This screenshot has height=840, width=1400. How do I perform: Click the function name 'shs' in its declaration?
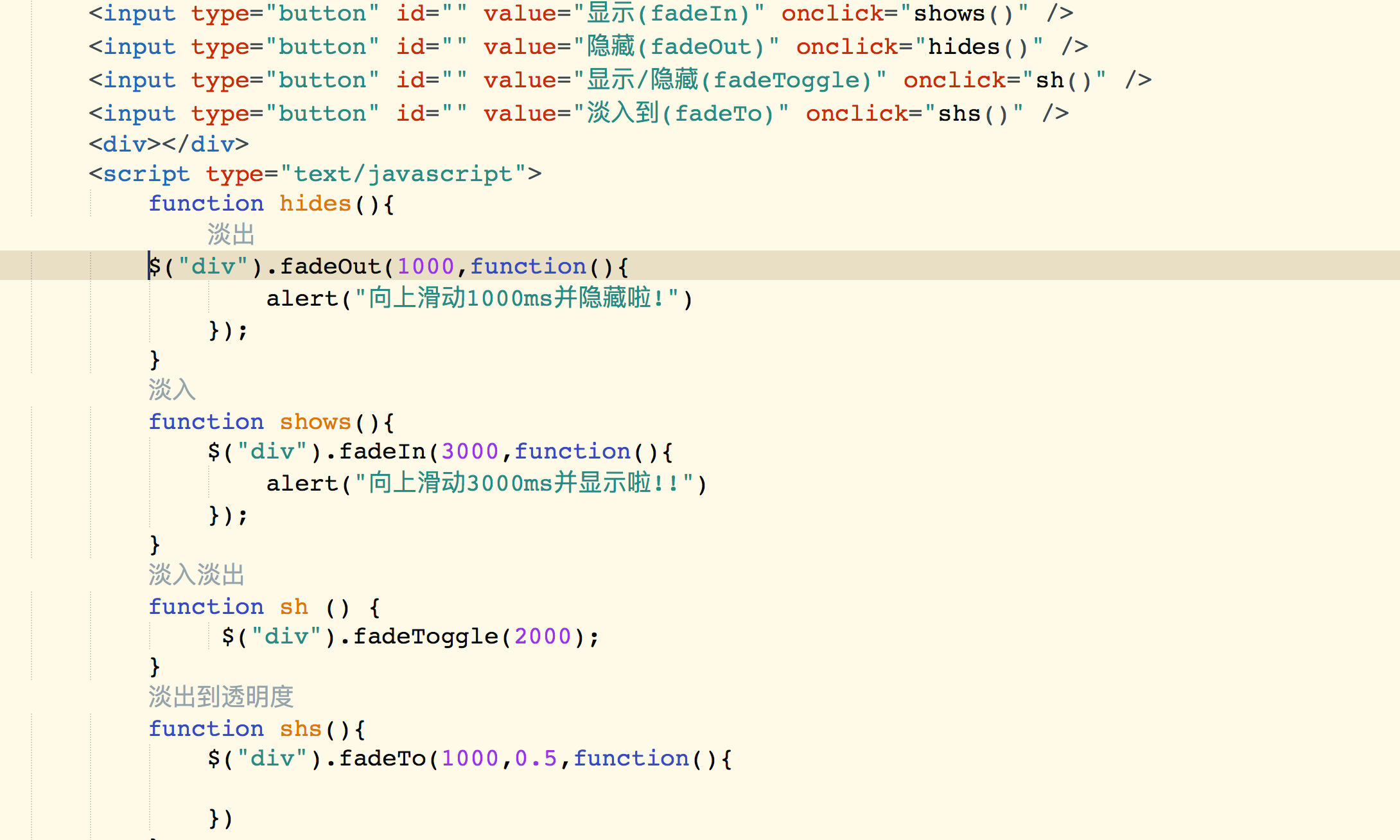[301, 730]
